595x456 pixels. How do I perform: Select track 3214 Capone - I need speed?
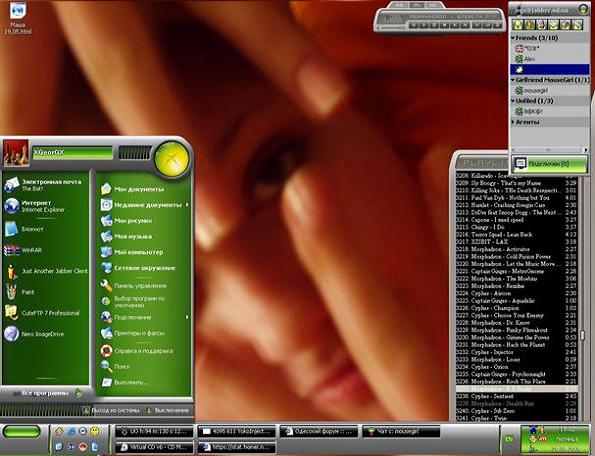516,220
